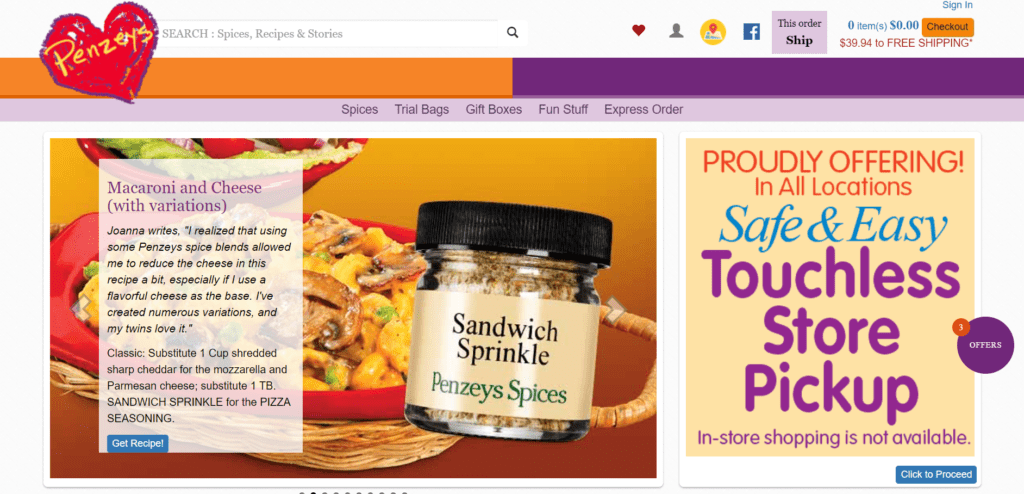This screenshot has height=494, width=1024.
Task: Open the Spices menu
Action: pos(359,110)
